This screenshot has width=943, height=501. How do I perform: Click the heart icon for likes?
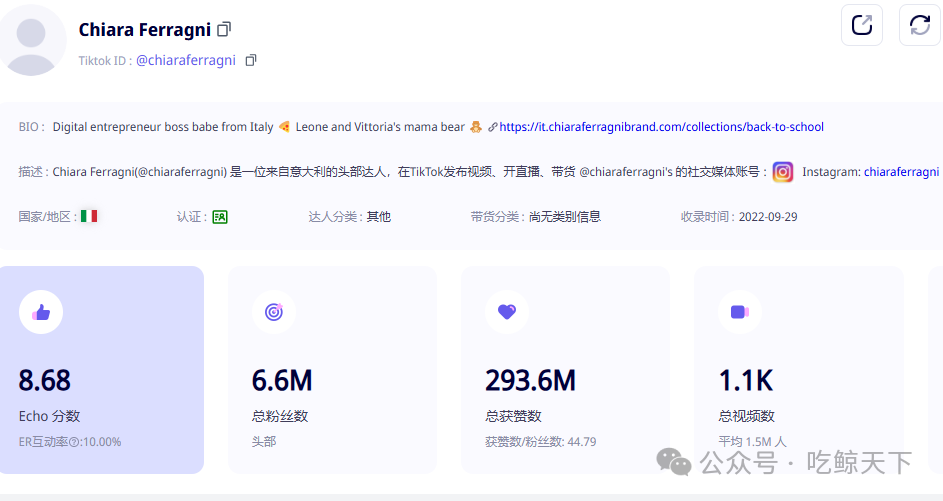pos(507,312)
